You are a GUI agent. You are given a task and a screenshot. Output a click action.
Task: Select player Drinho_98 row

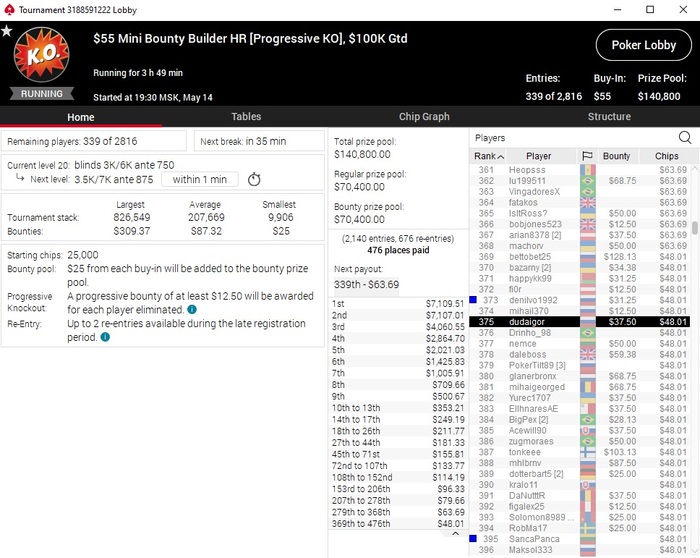[x=579, y=333]
